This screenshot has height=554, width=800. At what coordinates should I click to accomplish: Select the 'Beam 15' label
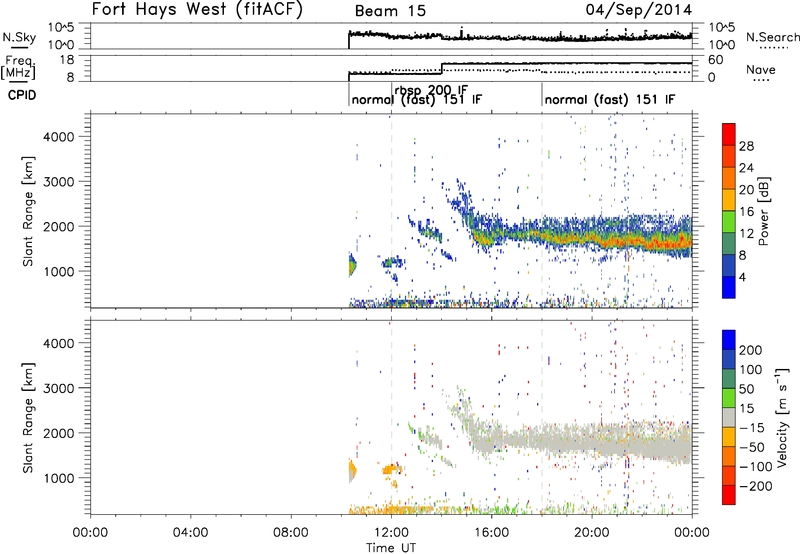(x=390, y=11)
